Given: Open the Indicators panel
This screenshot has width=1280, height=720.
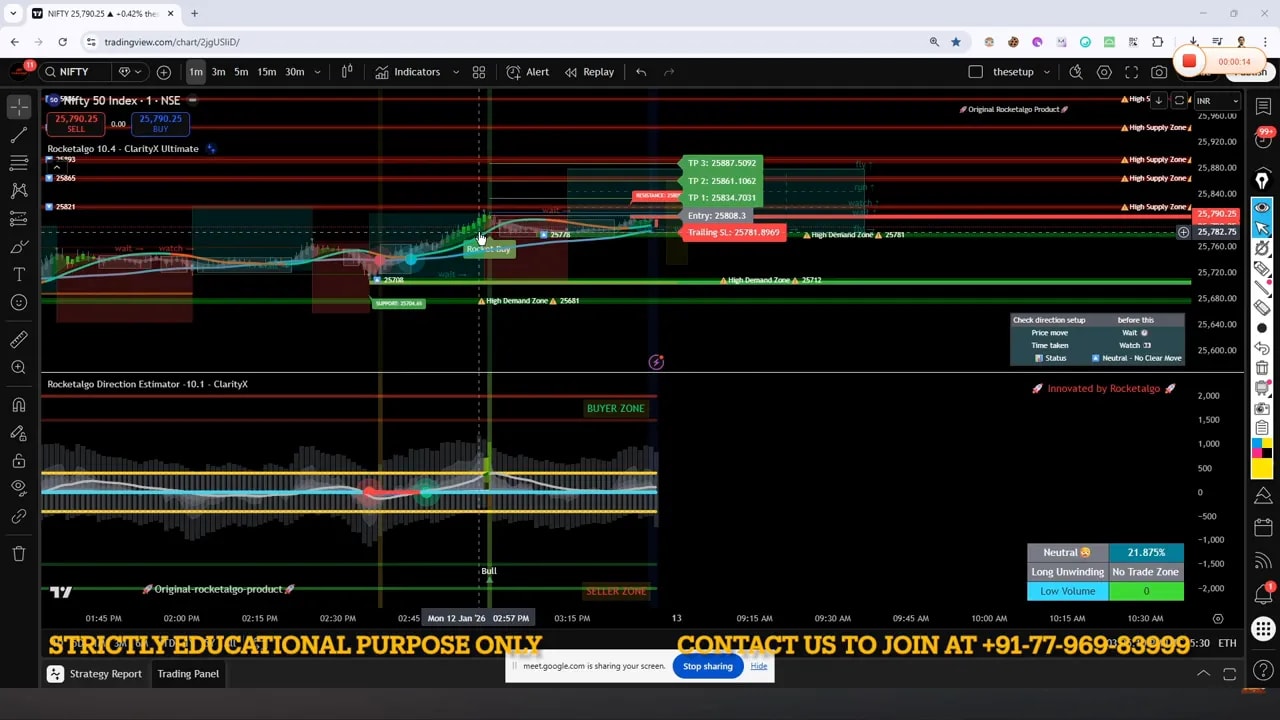Looking at the screenshot, I should 407,72.
